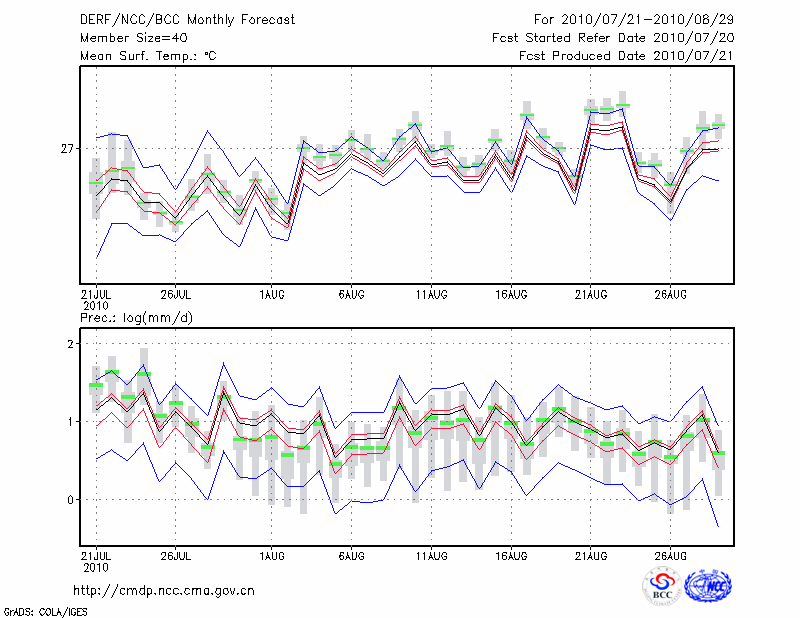Click 16AUG date on precipitation chart axis
Image resolution: width=800 pixels, height=618 pixels.
pos(510,554)
